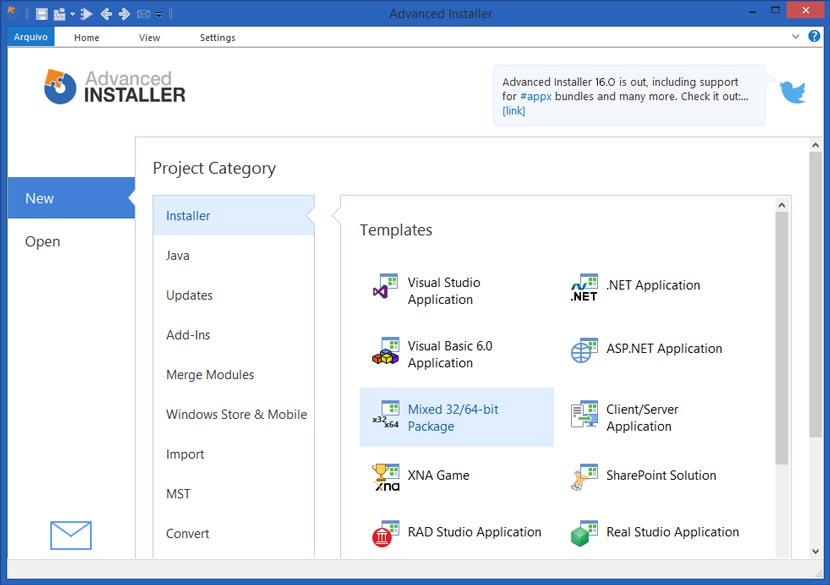Click the RAD Studio Application icon
Viewport: 830px width, 585px height.
click(386, 532)
